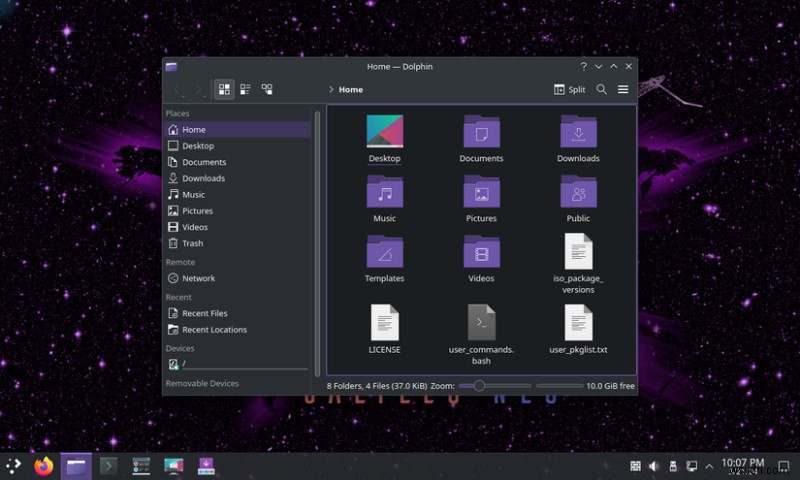Open Recent Files entry

pos(238,313)
